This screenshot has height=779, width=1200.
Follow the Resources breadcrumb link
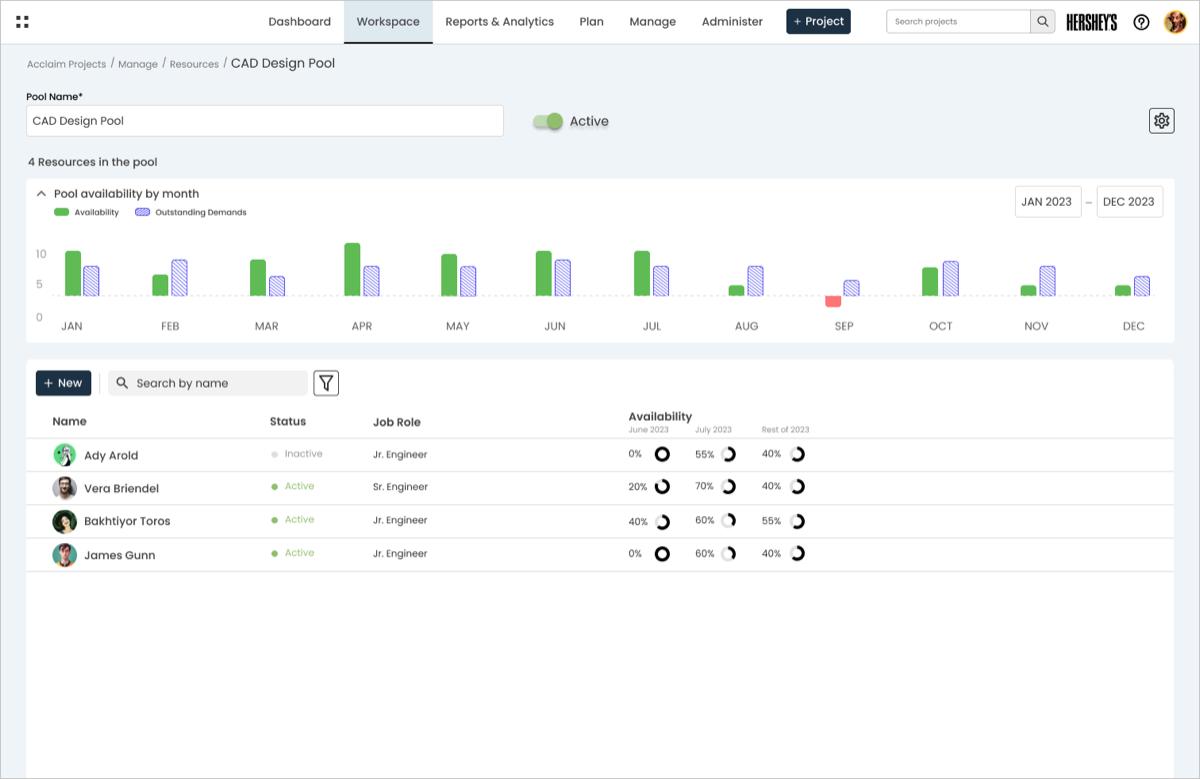194,64
